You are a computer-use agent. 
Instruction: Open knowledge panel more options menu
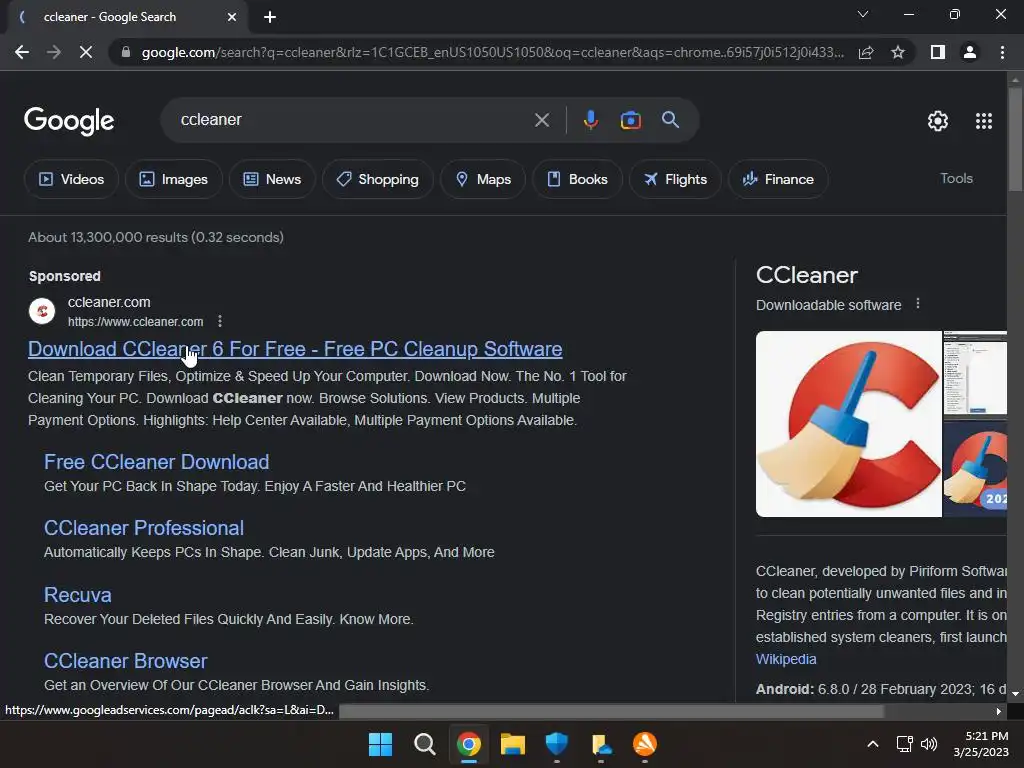tap(918, 304)
